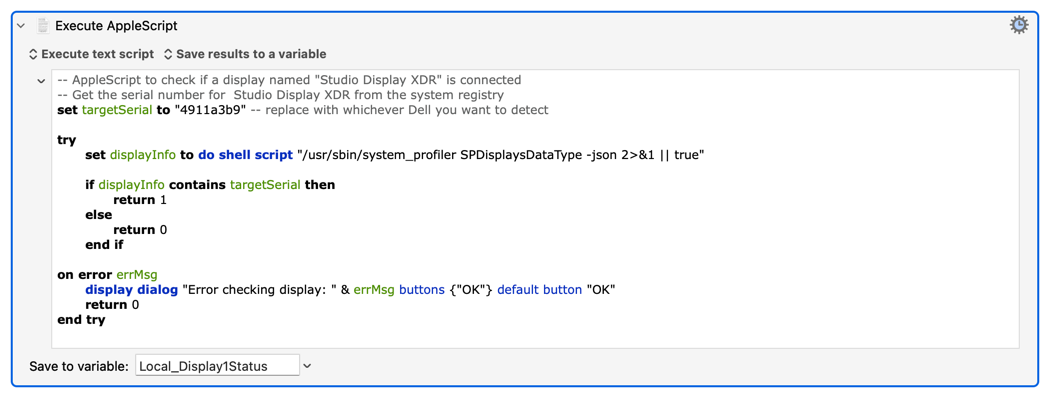Select the "Execute AppleScript" action title
This screenshot has height=401, width=1050.
[116, 26]
